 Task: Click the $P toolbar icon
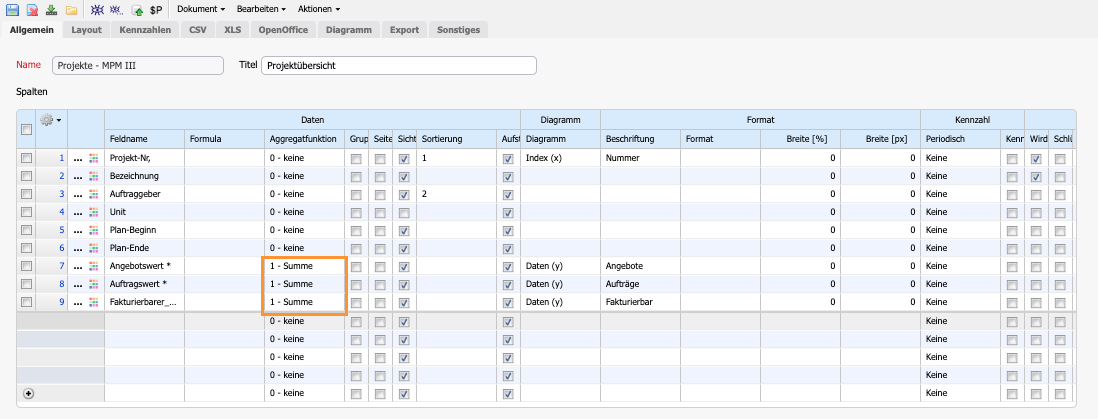tap(155, 9)
